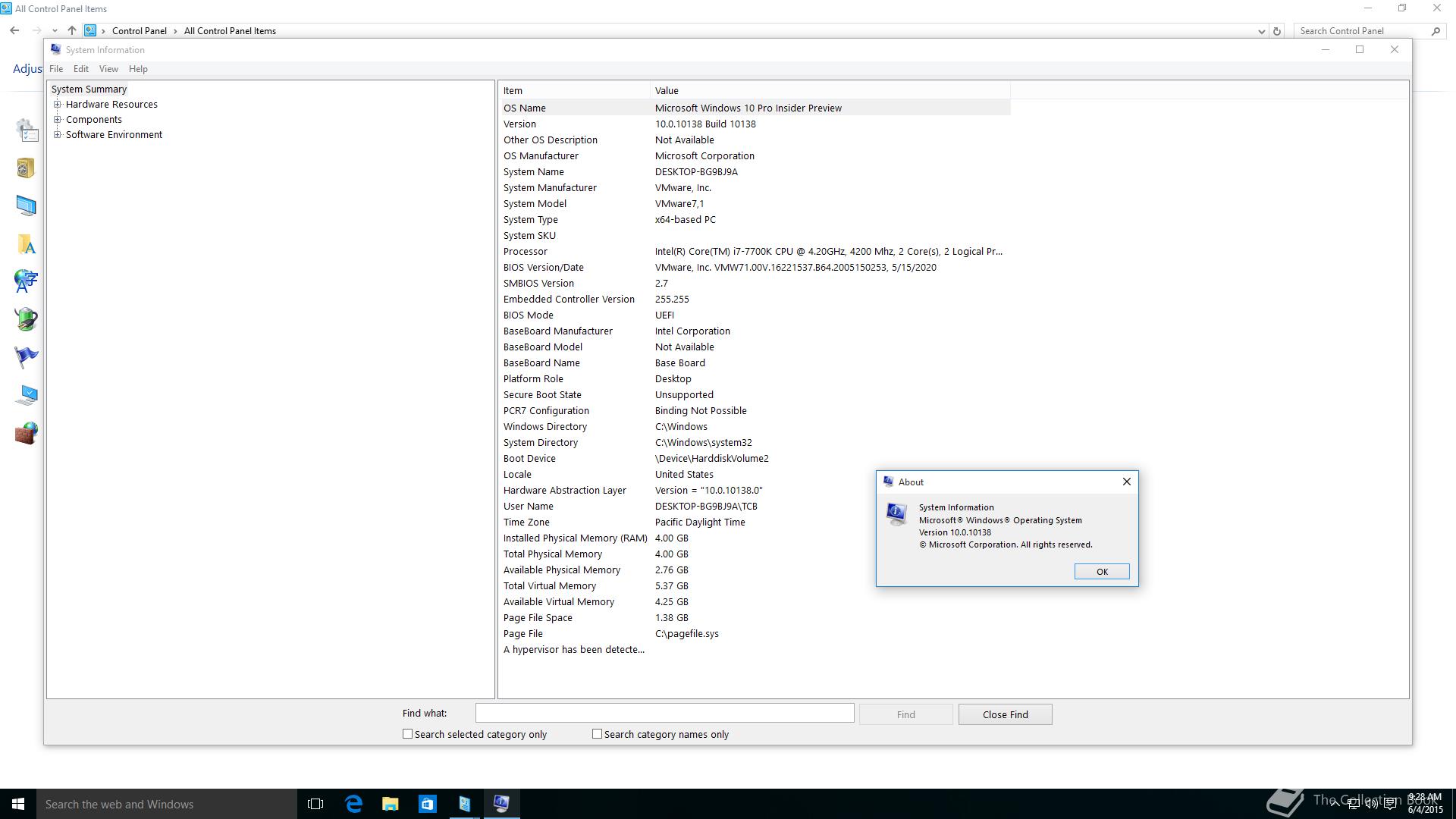The image size is (1456, 819).
Task: Open the volume speaker tray icon
Action: click(1371, 805)
